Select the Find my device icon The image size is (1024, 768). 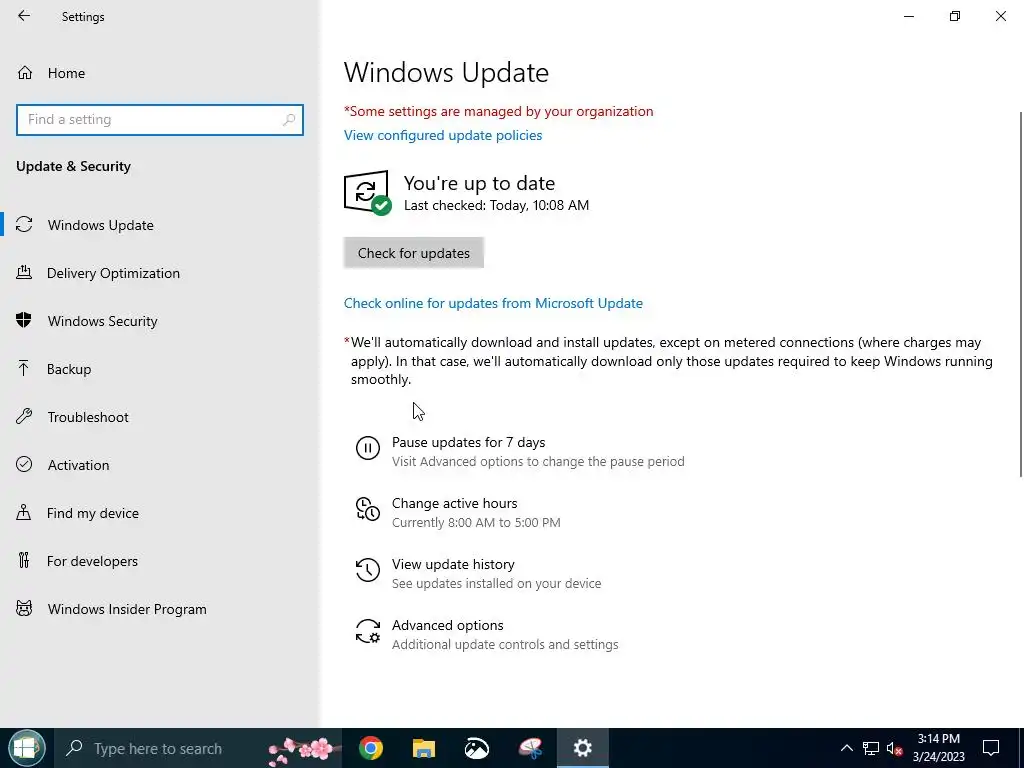(24, 512)
